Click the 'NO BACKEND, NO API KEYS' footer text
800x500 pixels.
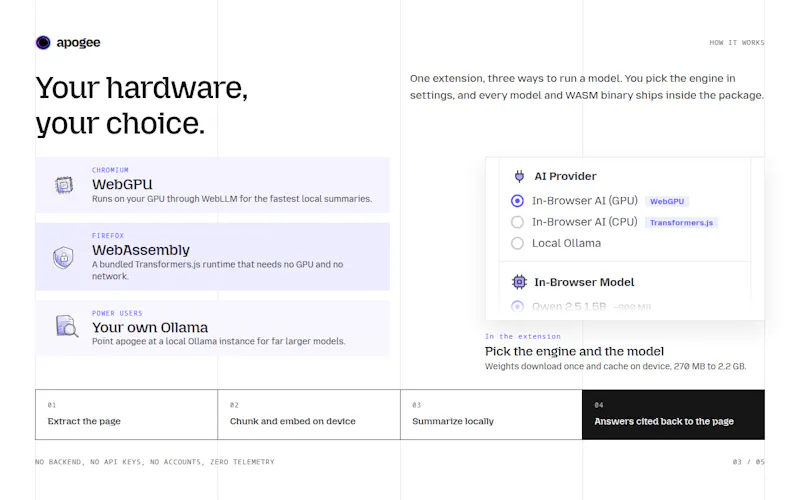tap(155, 462)
